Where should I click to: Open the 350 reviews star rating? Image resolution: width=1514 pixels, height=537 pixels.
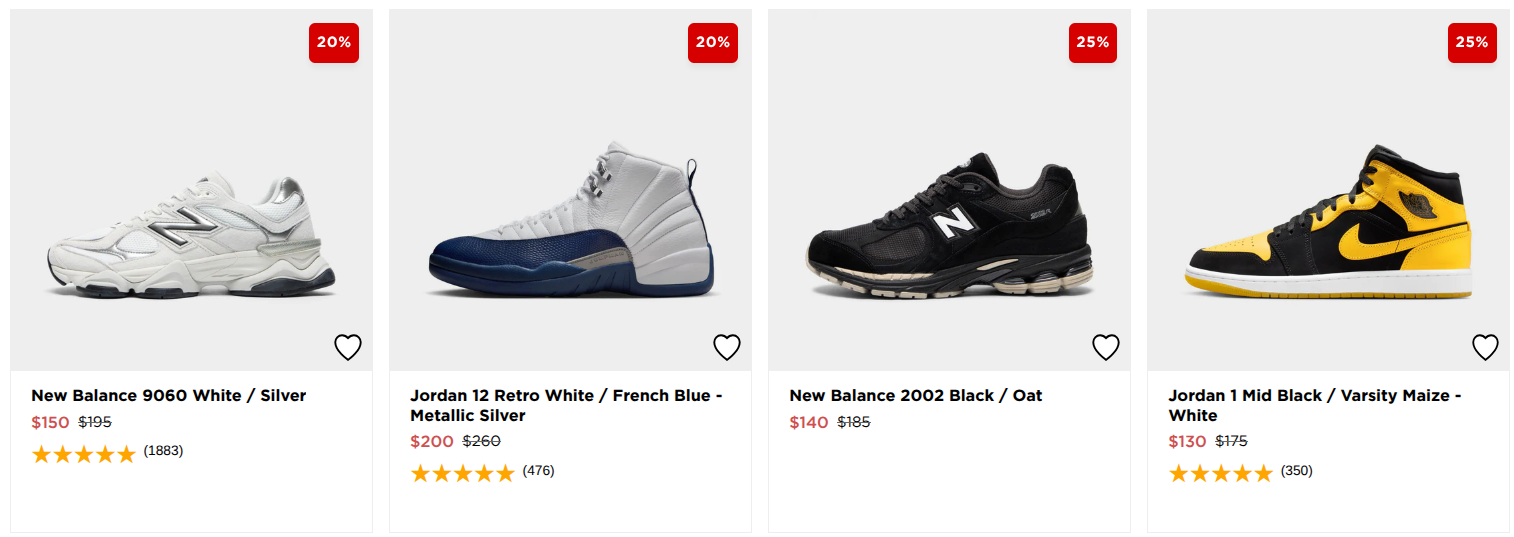pos(1240,473)
